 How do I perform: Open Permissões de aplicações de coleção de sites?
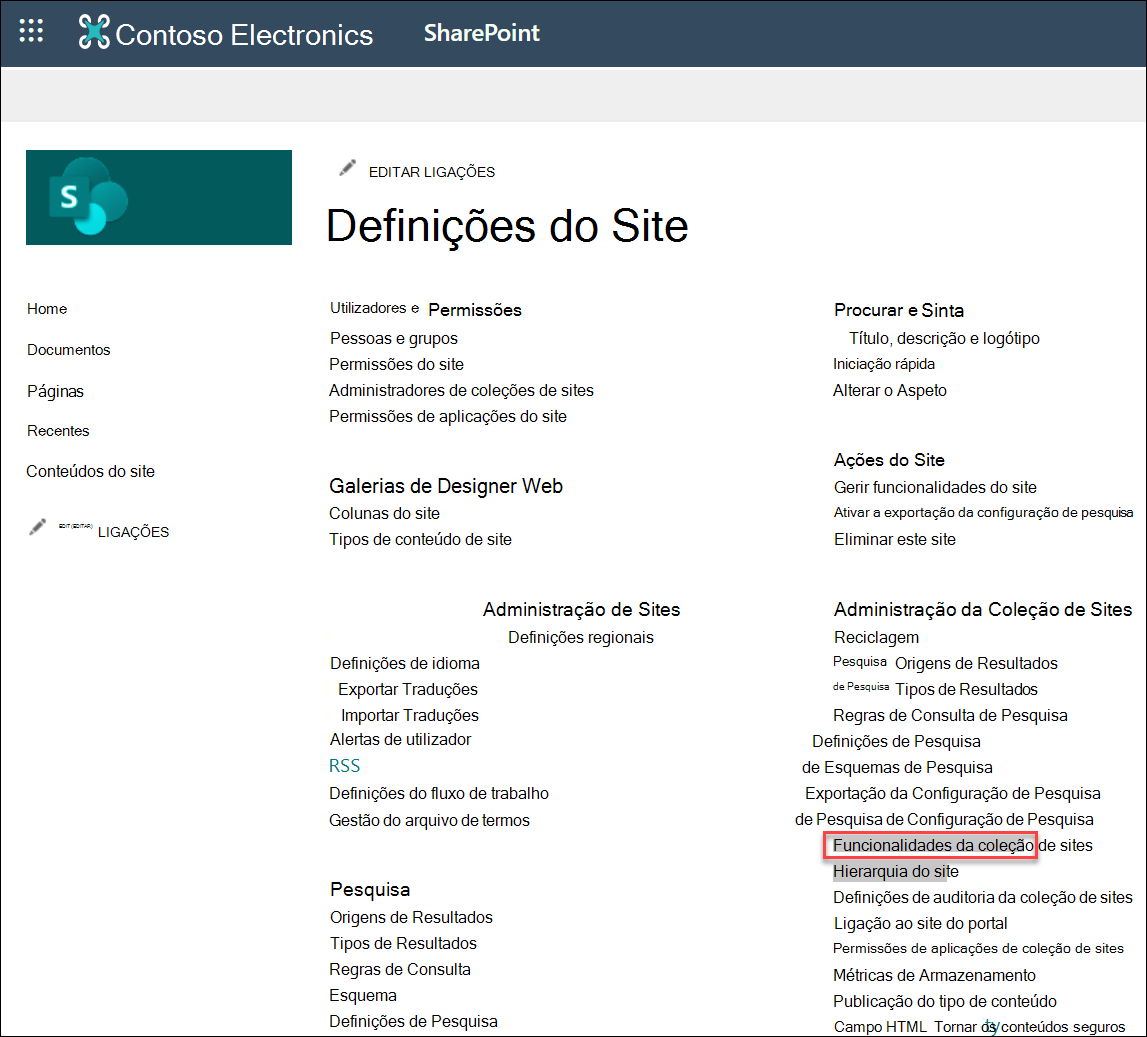(978, 949)
